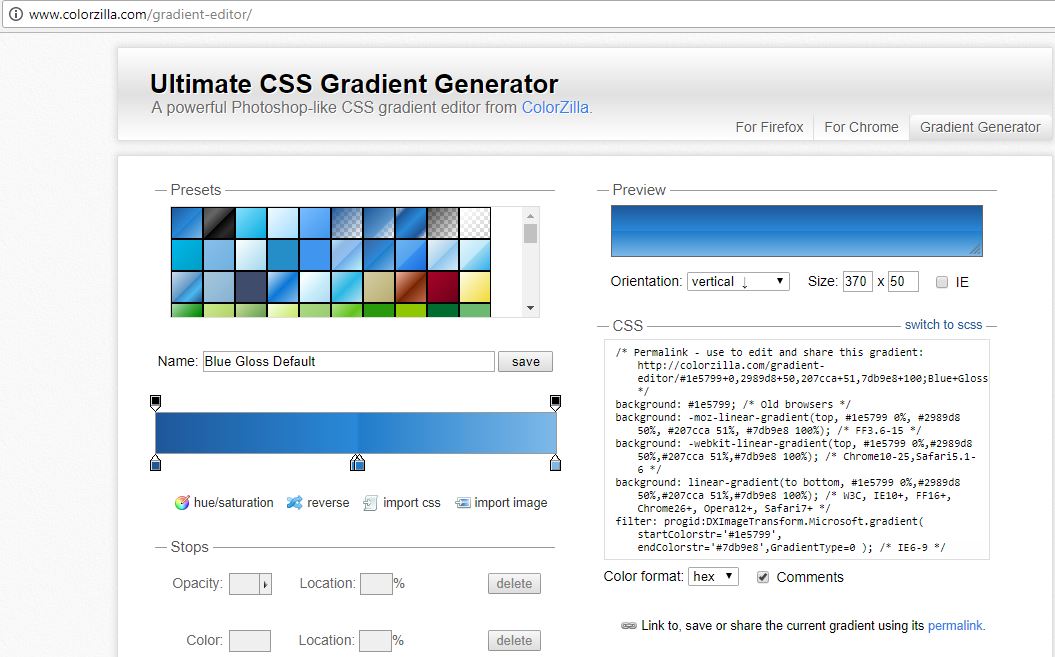
Task: Click the site info icon in address bar
Action: 15,15
